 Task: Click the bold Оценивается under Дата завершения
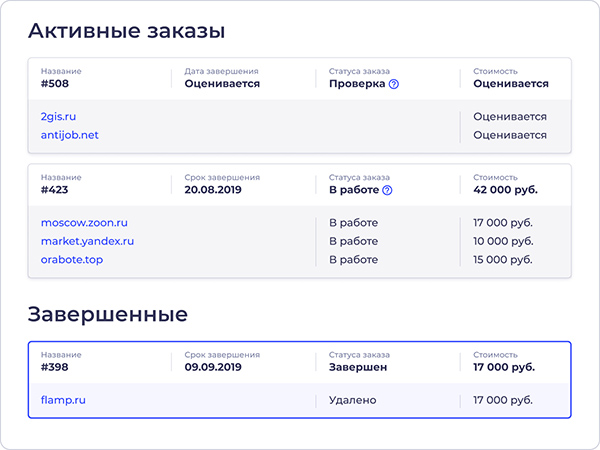pyautogui.click(x=222, y=83)
